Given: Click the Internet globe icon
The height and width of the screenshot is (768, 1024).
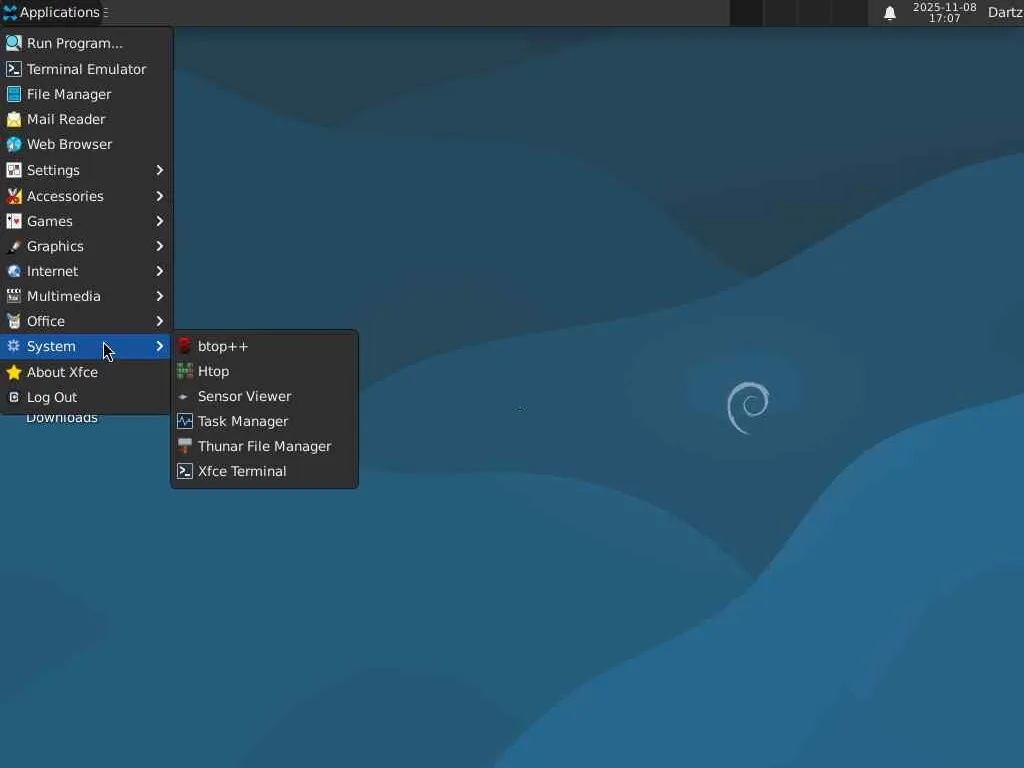Looking at the screenshot, I should tap(14, 271).
